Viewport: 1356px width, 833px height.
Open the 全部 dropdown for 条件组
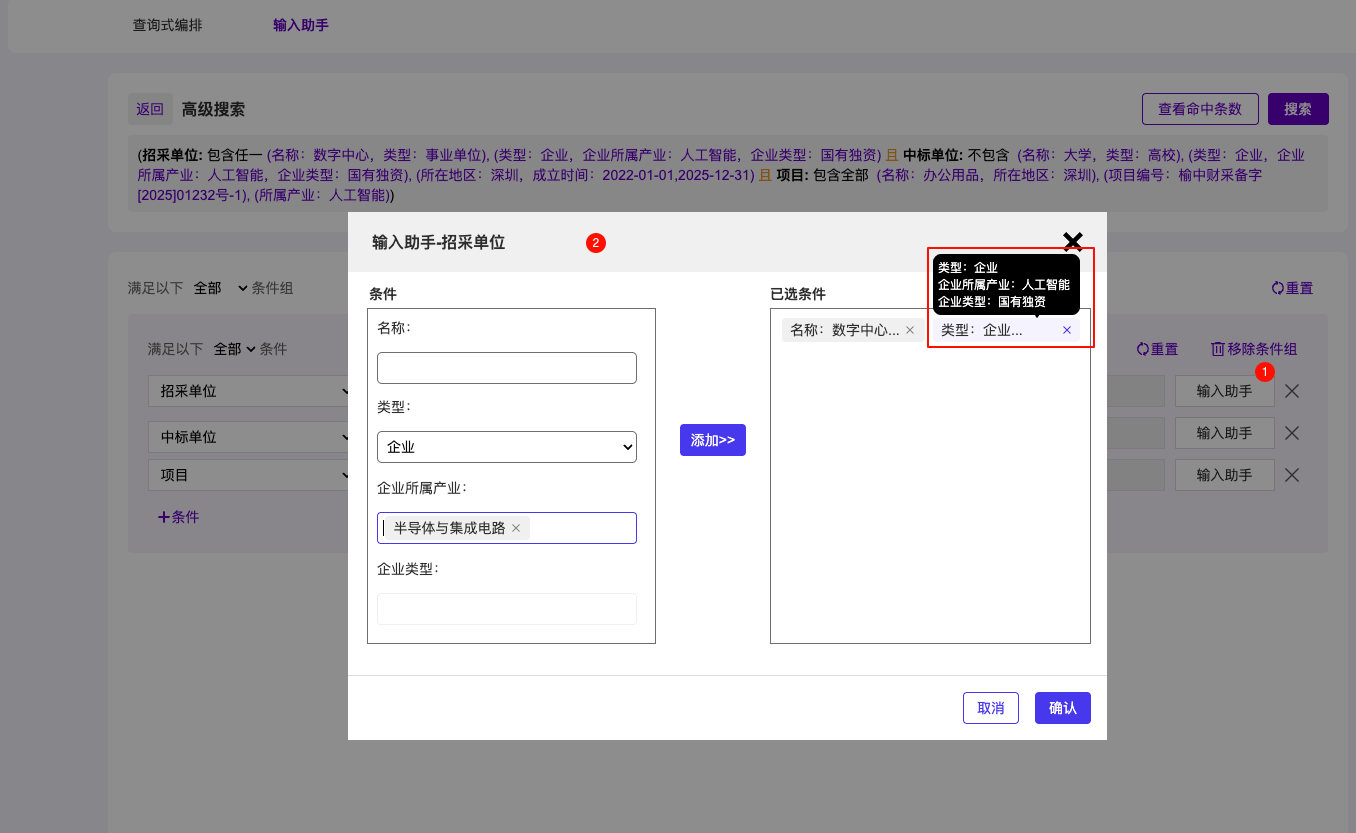tap(219, 288)
